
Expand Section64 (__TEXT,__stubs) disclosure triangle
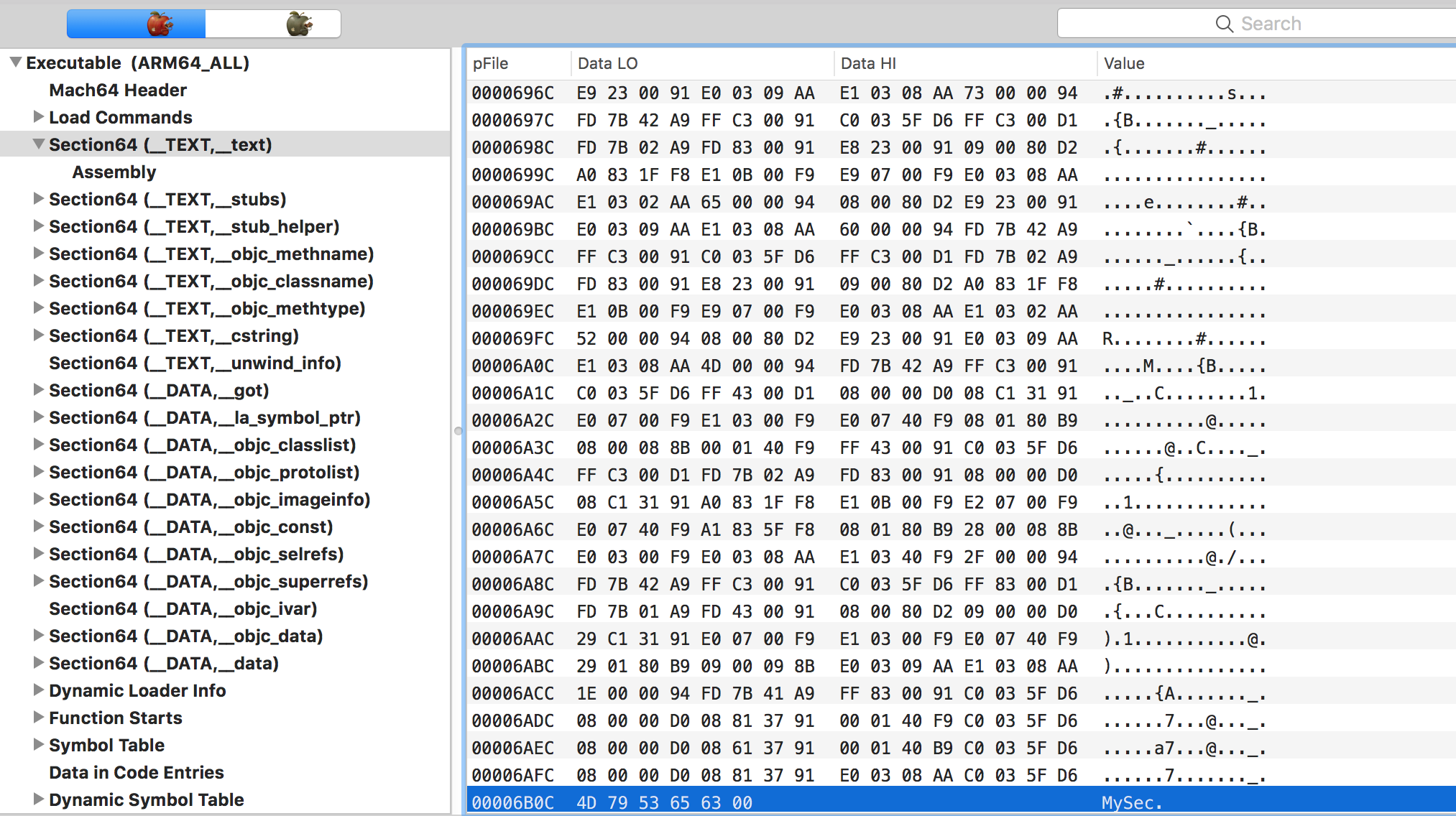pos(38,199)
